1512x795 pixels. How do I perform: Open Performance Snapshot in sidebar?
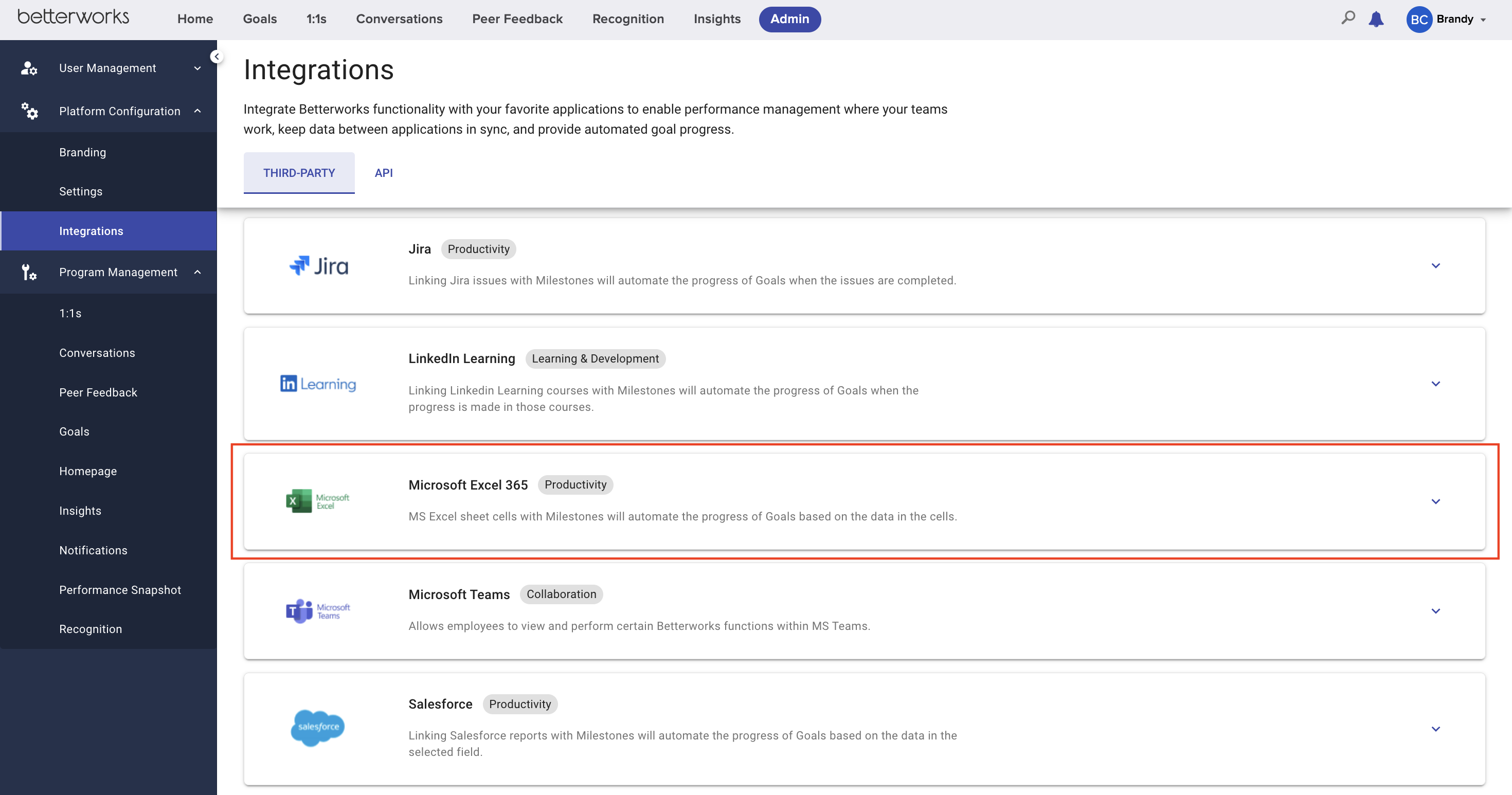[120, 590]
